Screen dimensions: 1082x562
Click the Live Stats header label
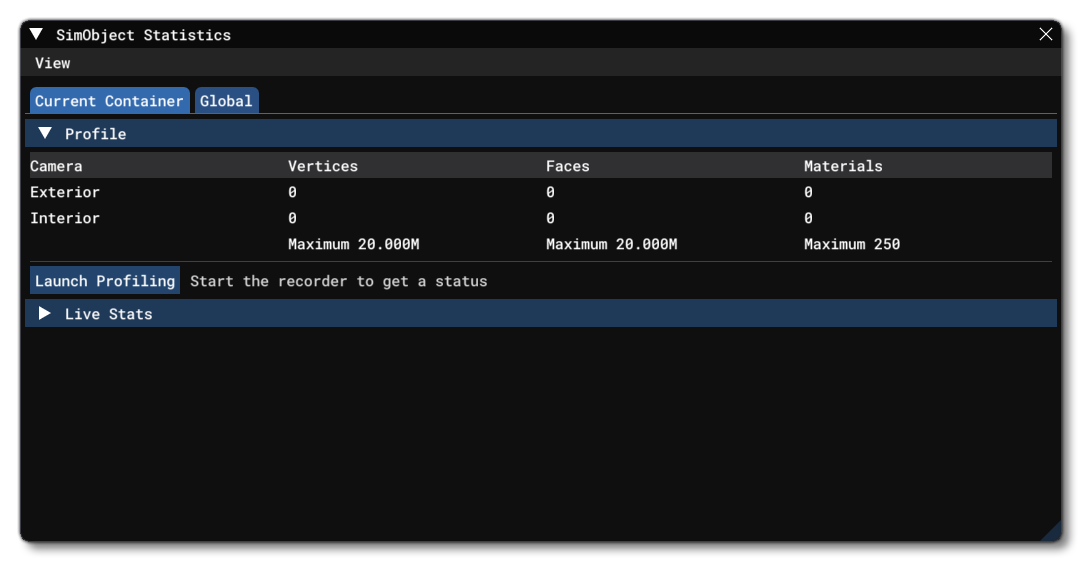click(109, 314)
